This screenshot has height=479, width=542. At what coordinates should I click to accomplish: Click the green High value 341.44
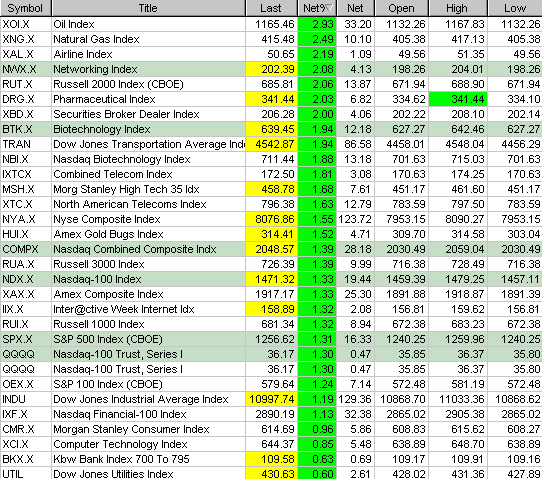click(x=458, y=99)
